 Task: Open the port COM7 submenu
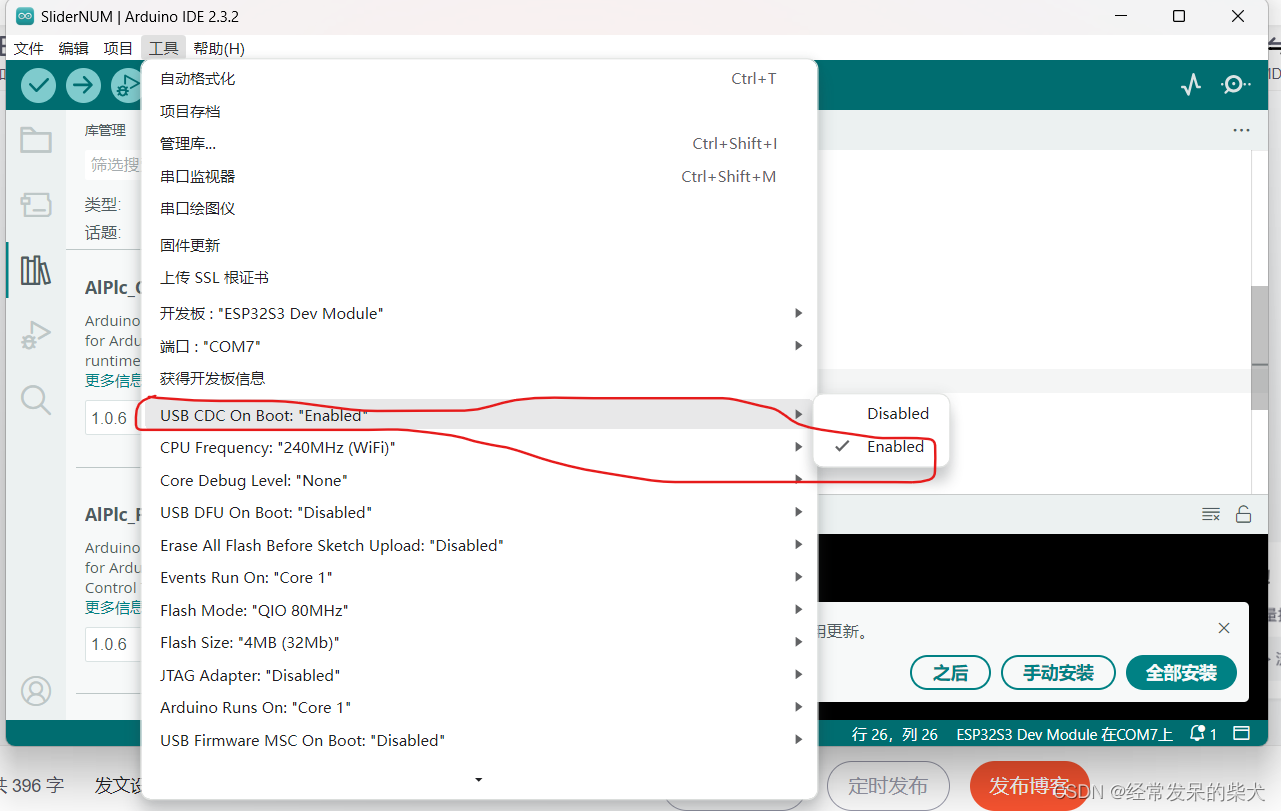[479, 346]
